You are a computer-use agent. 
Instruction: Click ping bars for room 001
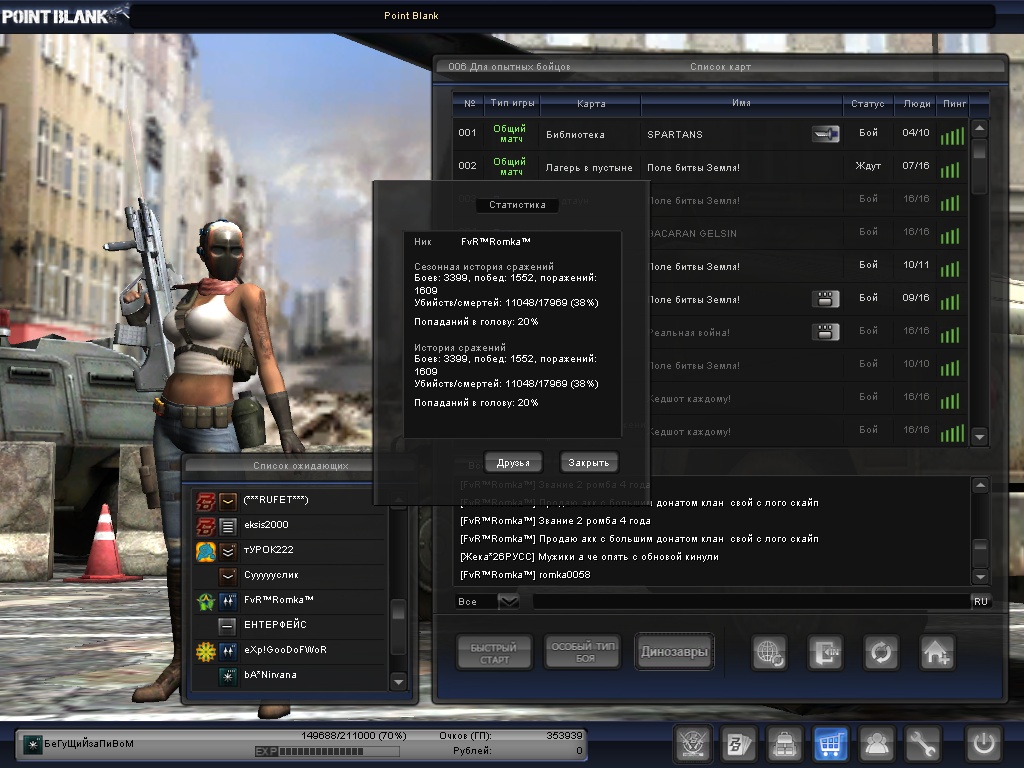tap(952, 136)
